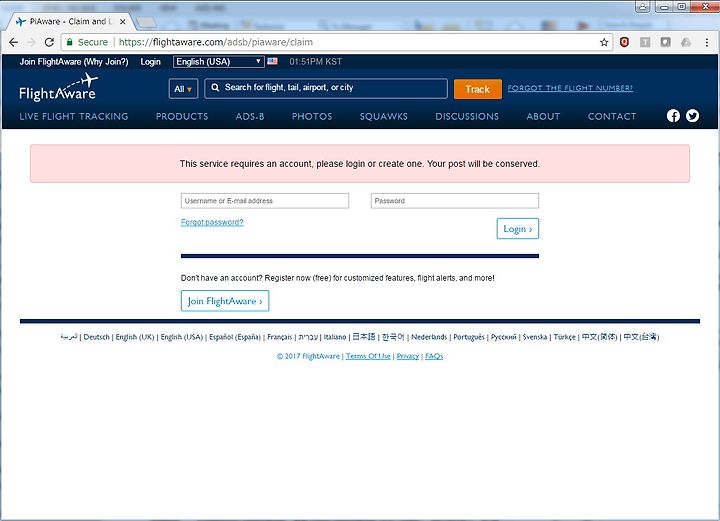Close the PiAware browser tab

click(x=123, y=22)
